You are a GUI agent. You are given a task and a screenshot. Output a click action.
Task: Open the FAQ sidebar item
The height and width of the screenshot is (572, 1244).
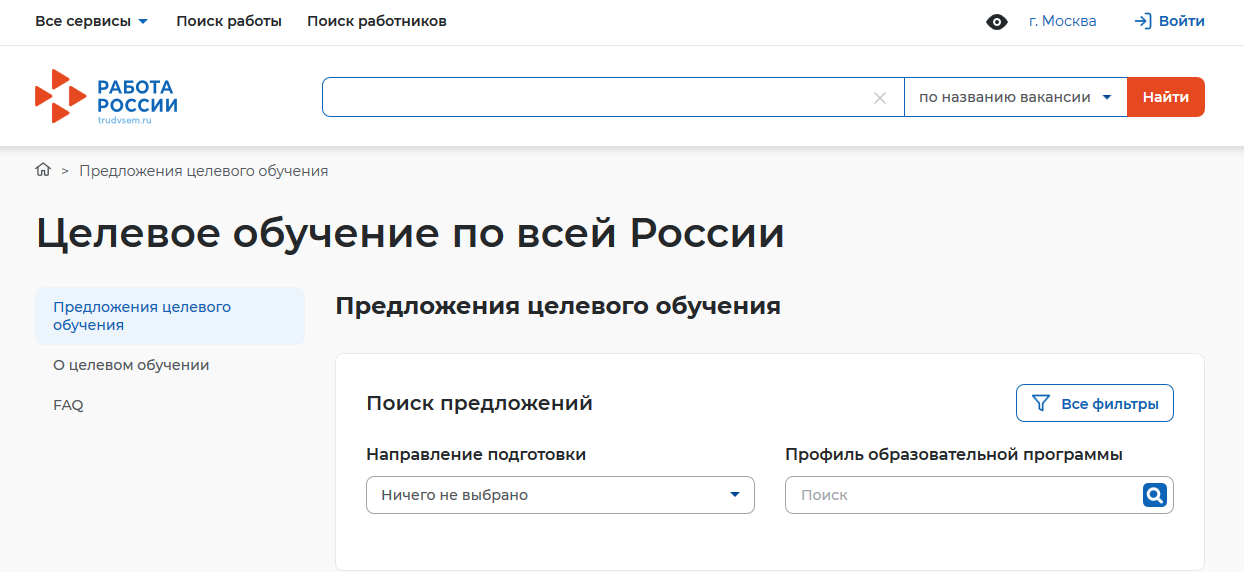coord(68,405)
